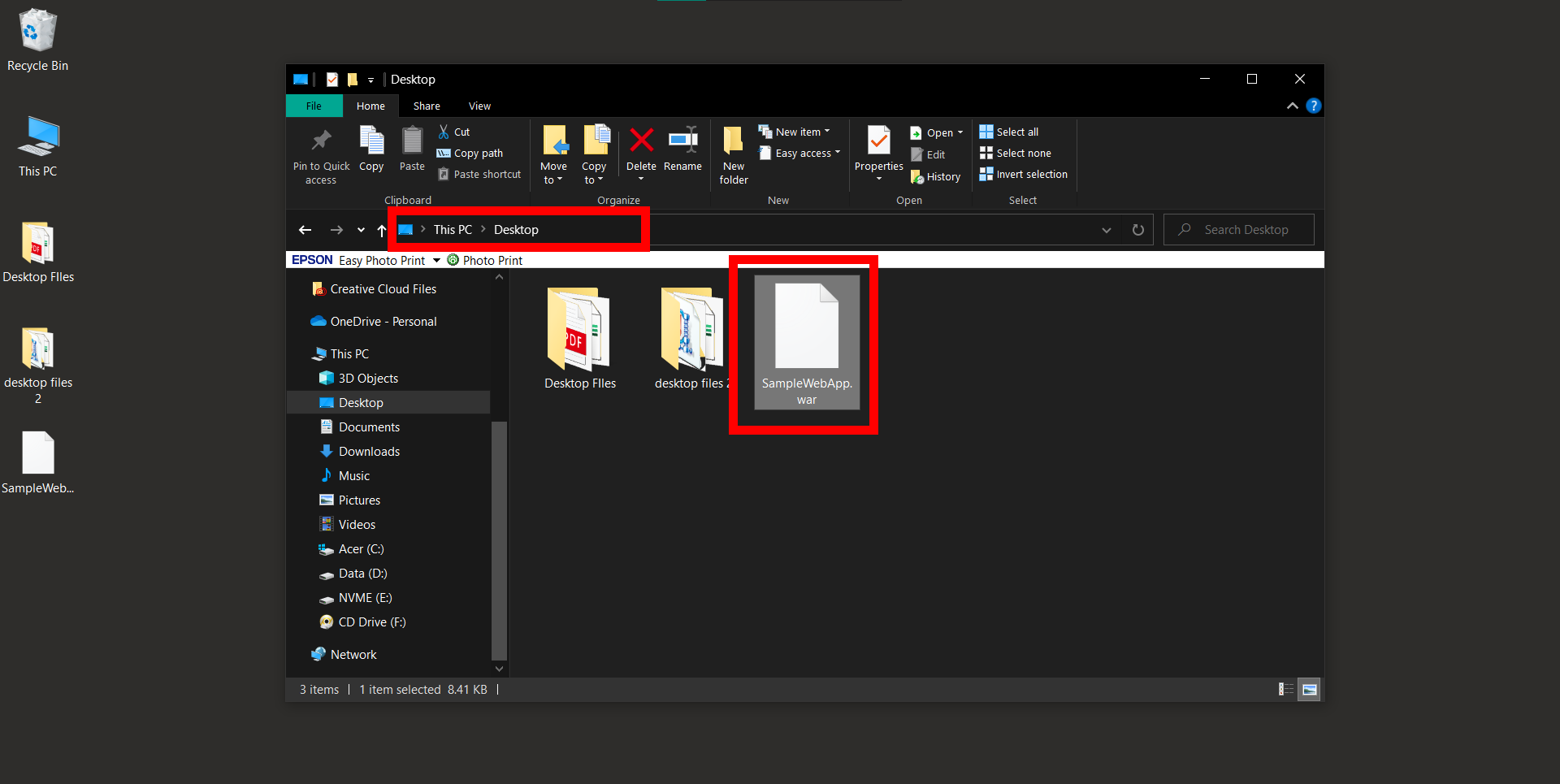The width and height of the screenshot is (1560, 784).
Task: Open the Epson Easy Photo Print dropdown
Action: [x=437, y=260]
